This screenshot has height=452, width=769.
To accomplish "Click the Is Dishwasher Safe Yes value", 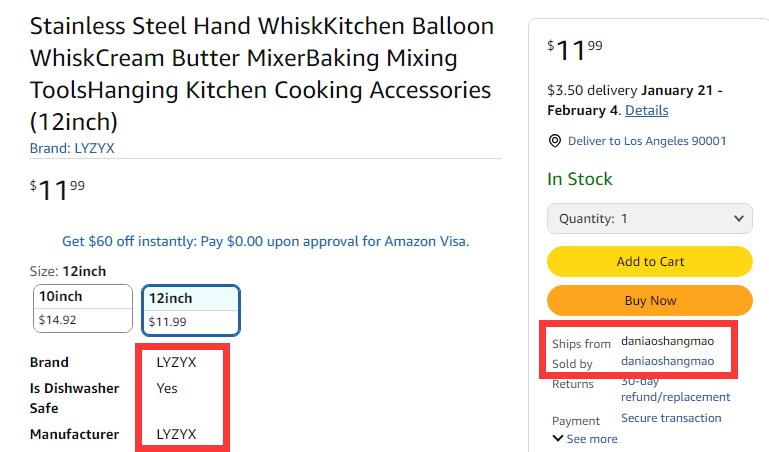I will 167,388.
